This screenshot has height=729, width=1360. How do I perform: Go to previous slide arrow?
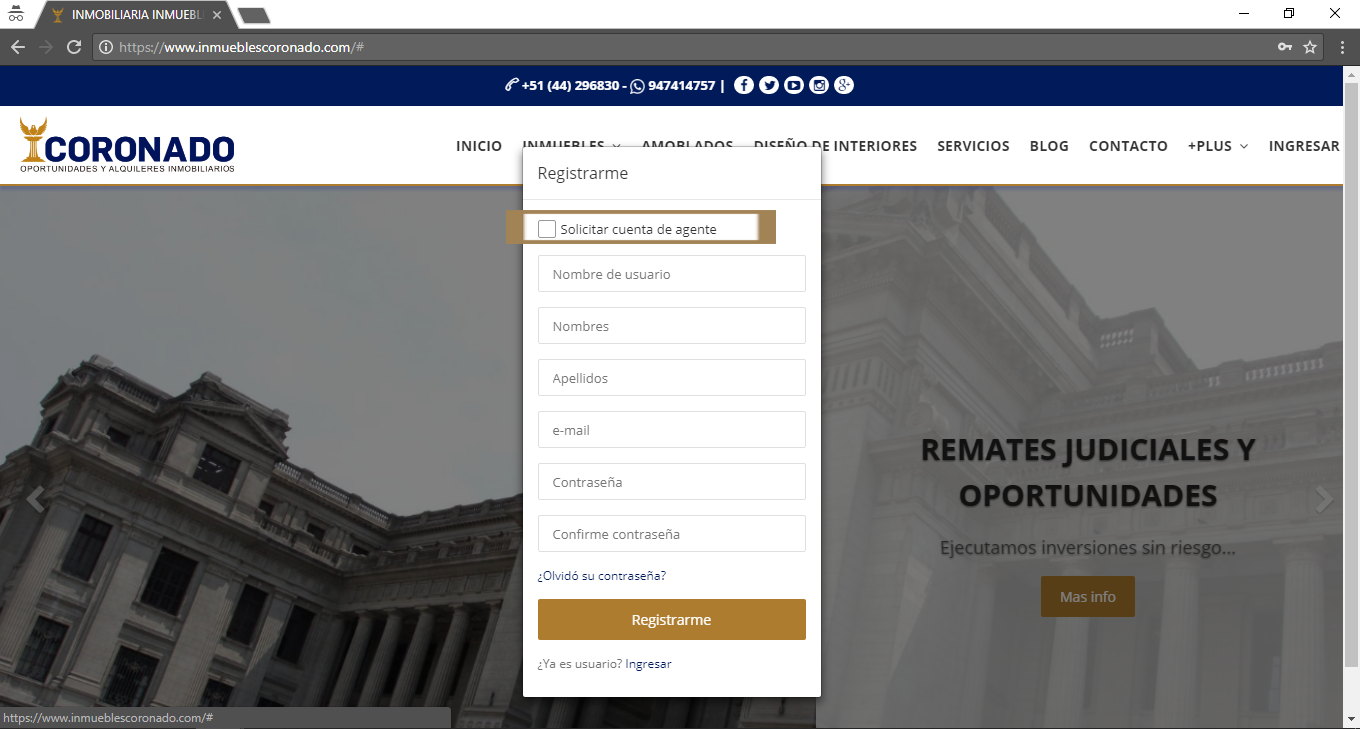click(x=35, y=500)
